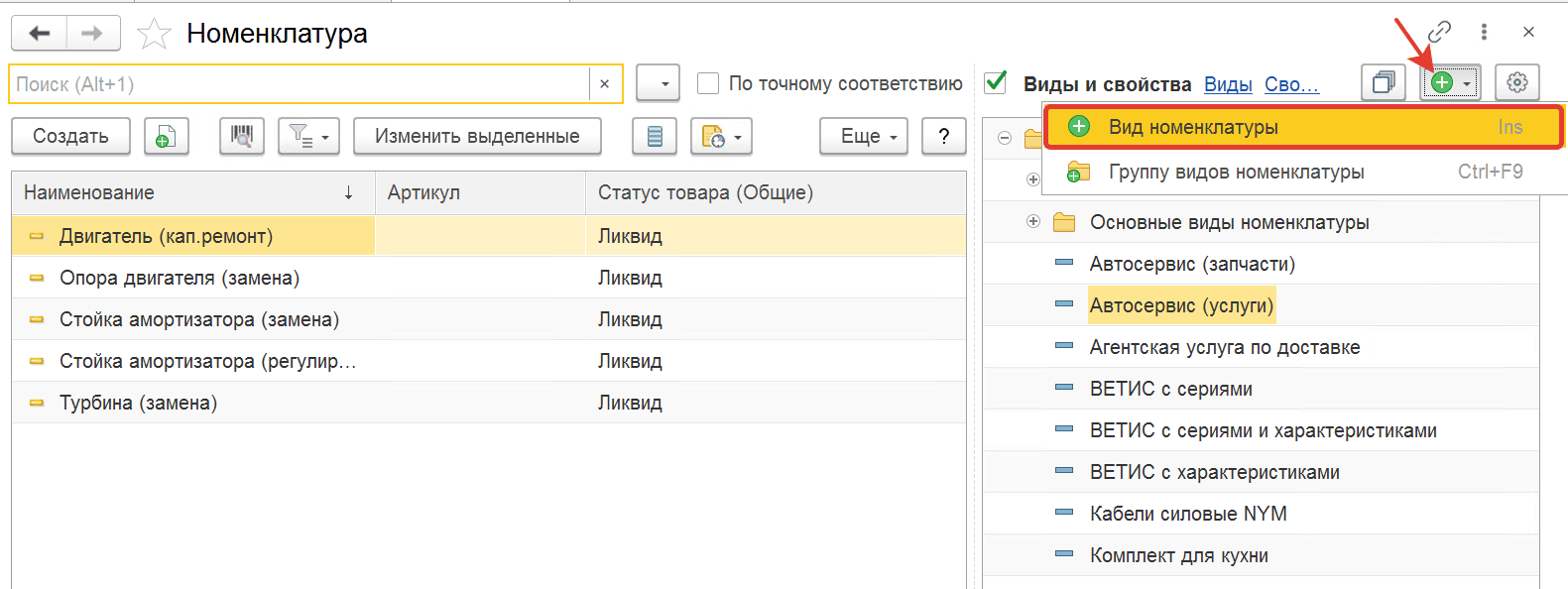The image size is (1568, 589).
Task: Open the Сво… properties link
Action: tap(1291, 84)
